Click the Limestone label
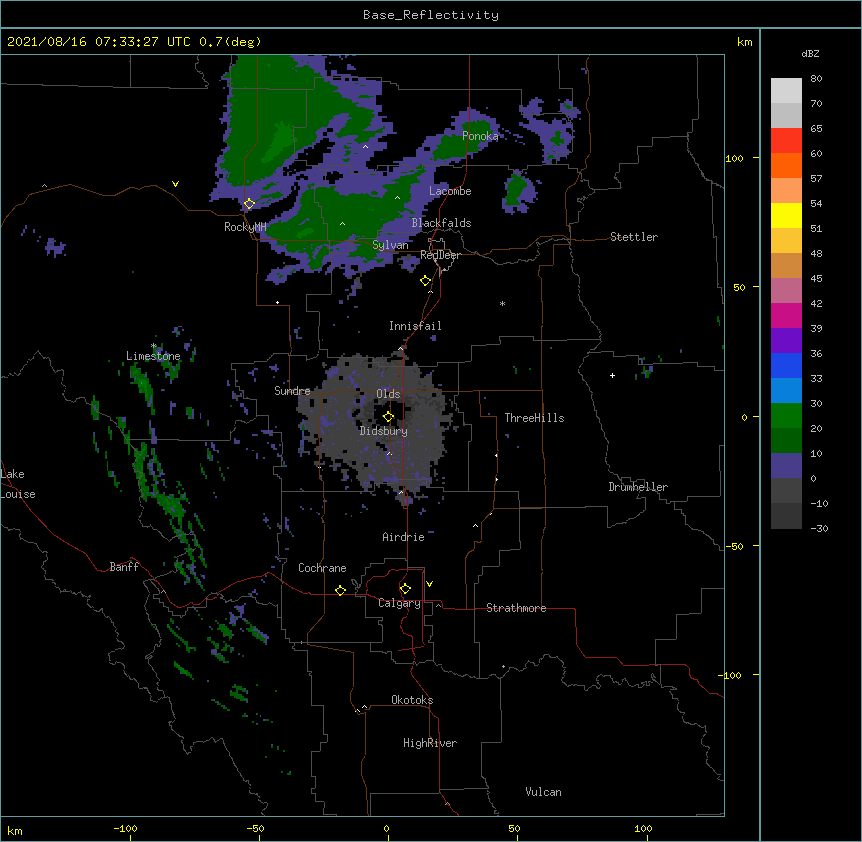This screenshot has width=862, height=842. 153,356
